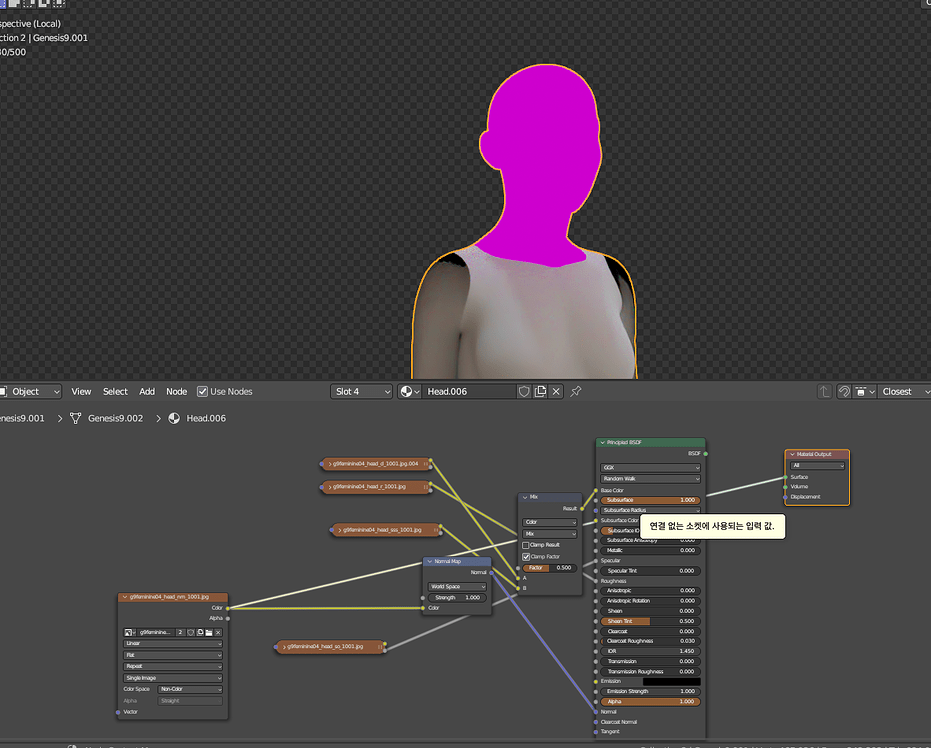Open Single Image source dropdown

[x=173, y=678]
